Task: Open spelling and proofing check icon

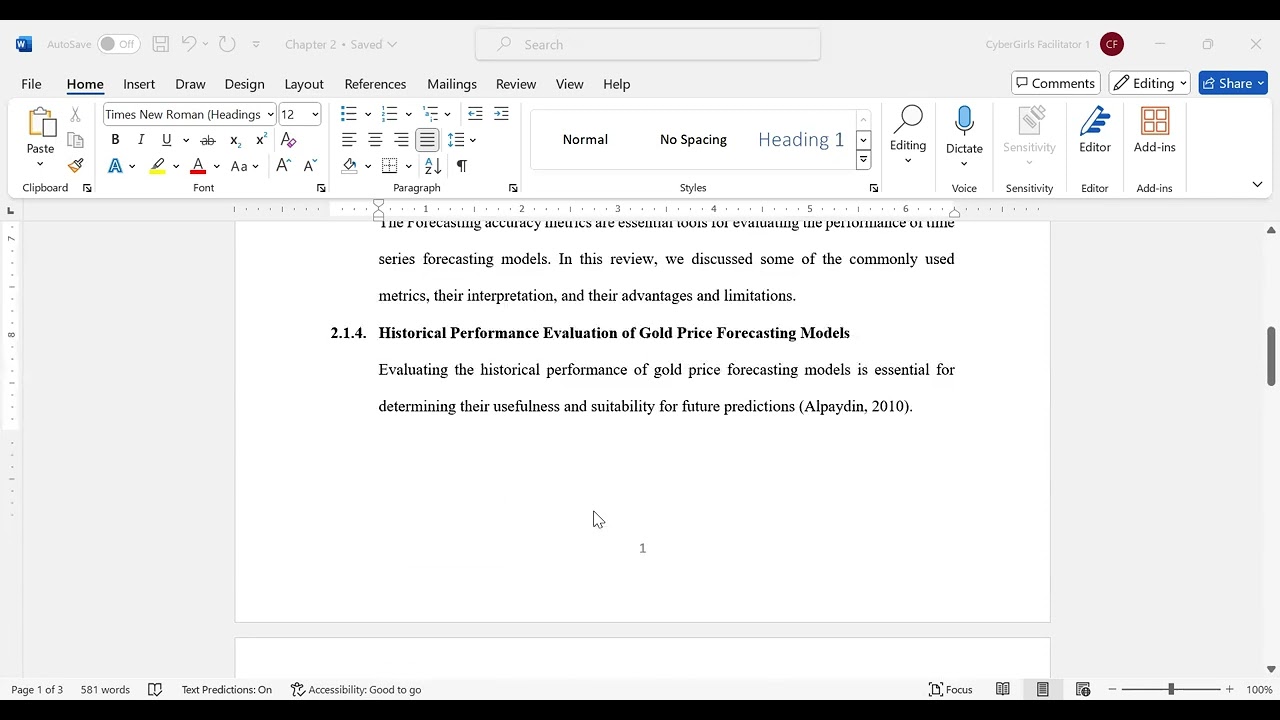Action: (155, 689)
